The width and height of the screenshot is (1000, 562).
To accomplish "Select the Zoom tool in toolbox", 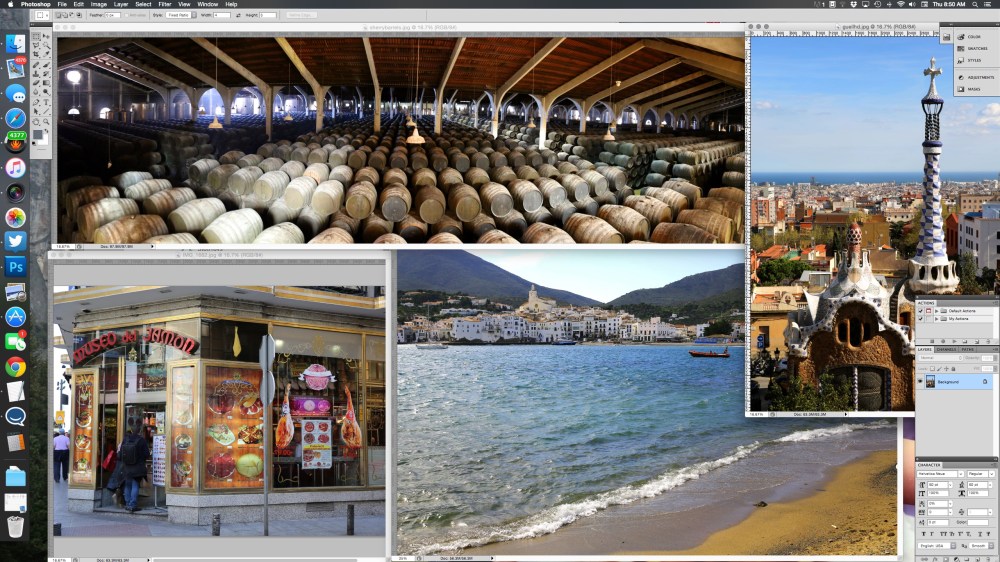I will tap(47, 121).
